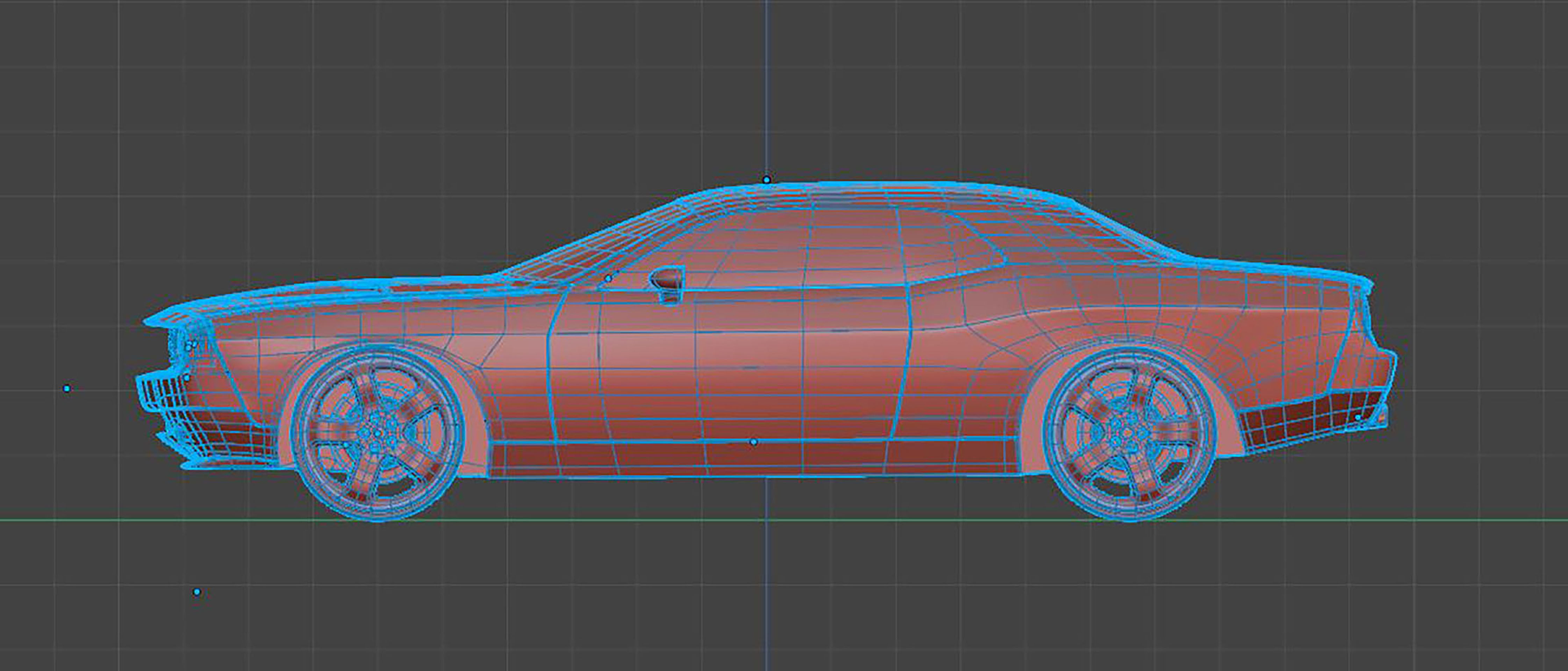This screenshot has width=1568, height=671.
Task: Pick the isolated origin dot ahead of the front bumper
Action: pos(66,389)
